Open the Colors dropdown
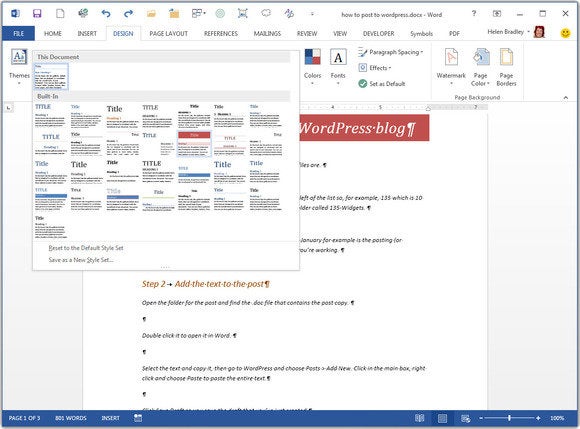The width and height of the screenshot is (580, 429). 313,67
